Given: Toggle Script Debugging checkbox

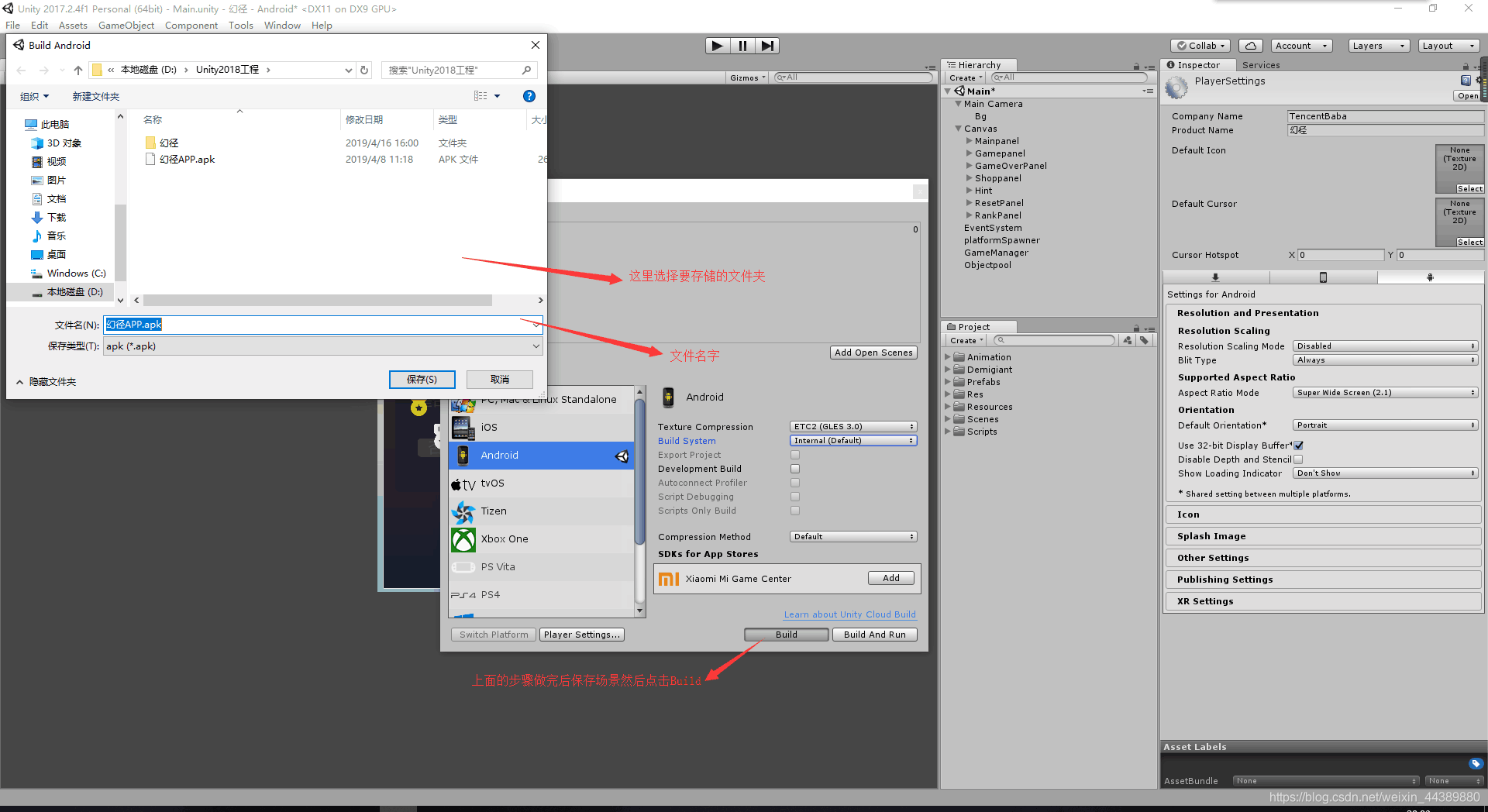Looking at the screenshot, I should tap(795, 497).
